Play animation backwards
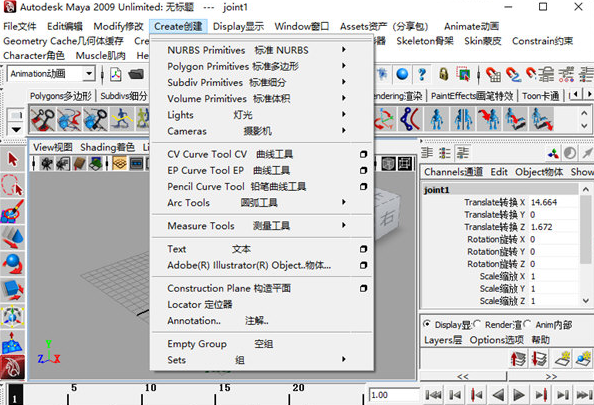This screenshot has height=405, width=594. pyautogui.click(x=498, y=395)
